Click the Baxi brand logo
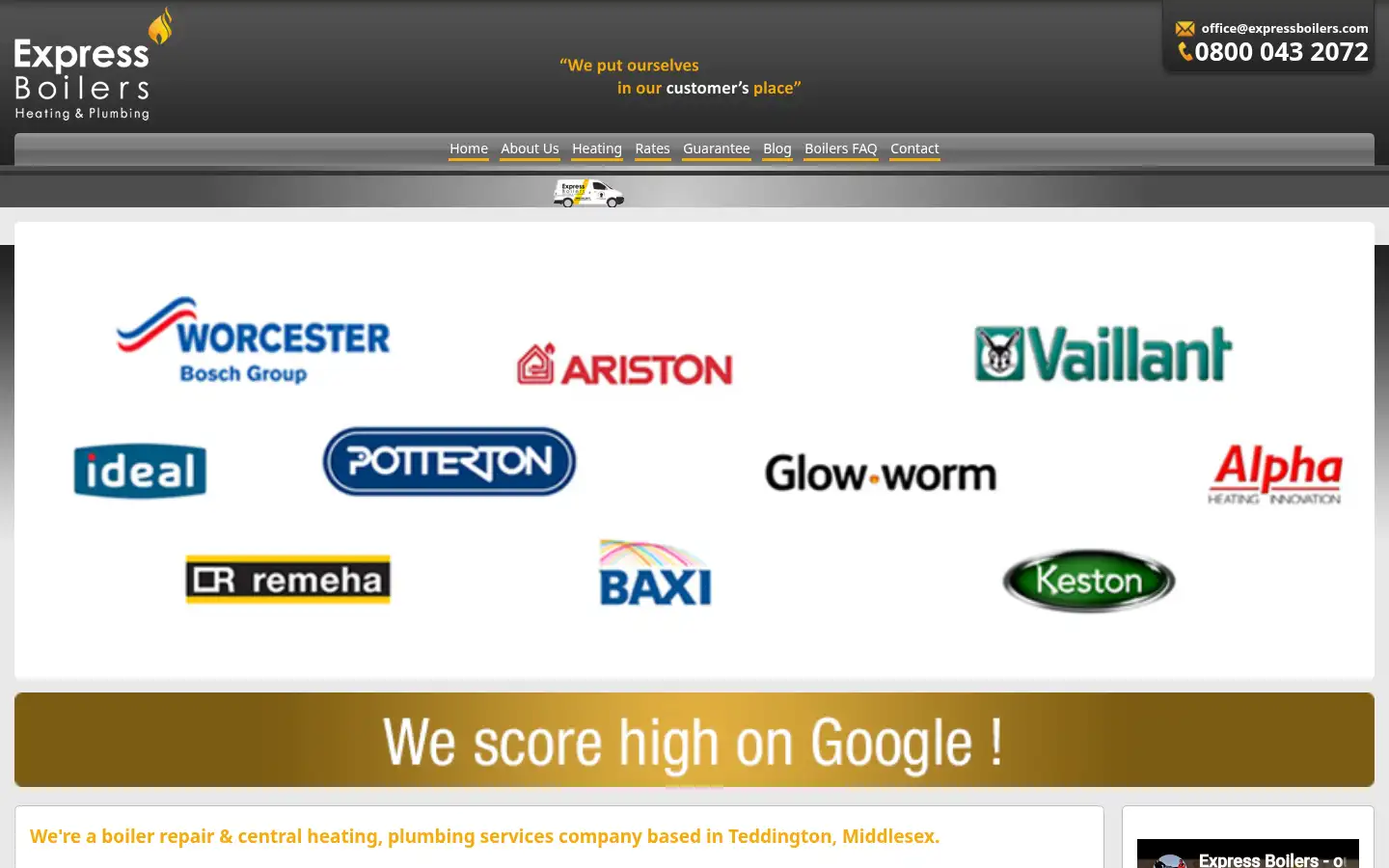Image resolution: width=1389 pixels, height=868 pixels. click(x=655, y=573)
